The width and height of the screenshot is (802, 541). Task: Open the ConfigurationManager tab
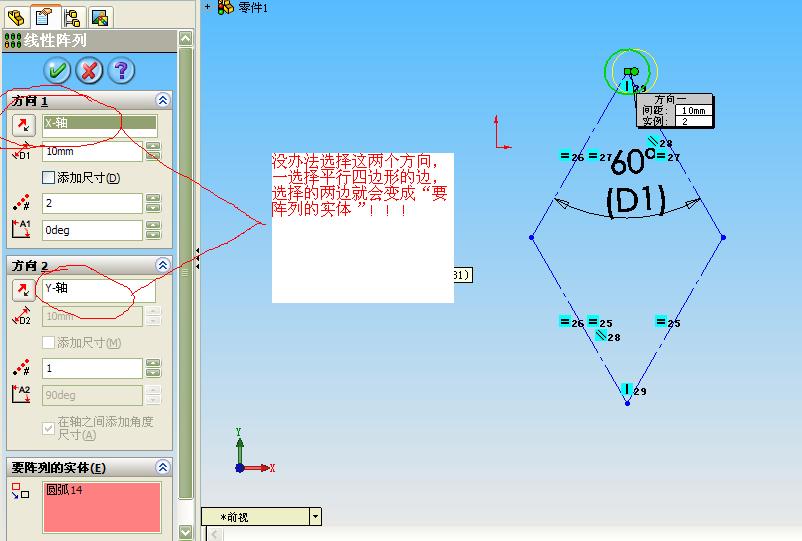point(72,18)
